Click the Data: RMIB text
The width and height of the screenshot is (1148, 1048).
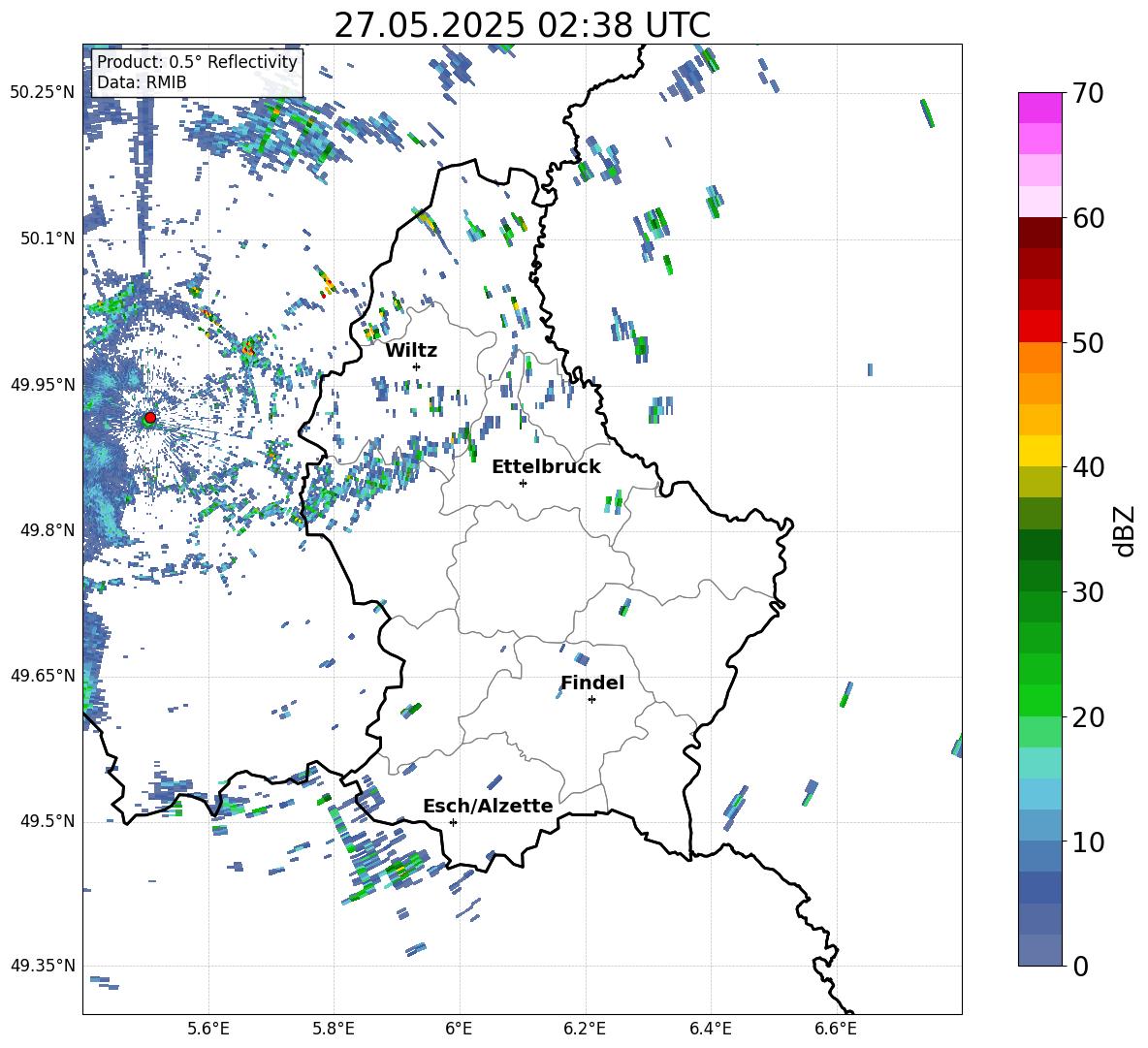142,82
